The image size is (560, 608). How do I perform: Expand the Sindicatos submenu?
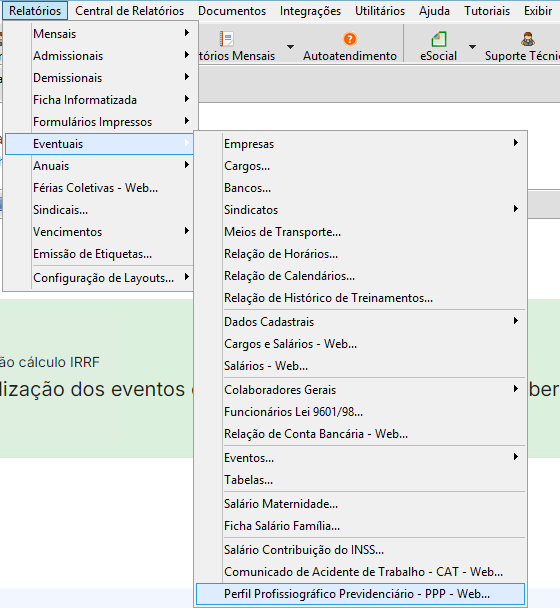pos(360,210)
